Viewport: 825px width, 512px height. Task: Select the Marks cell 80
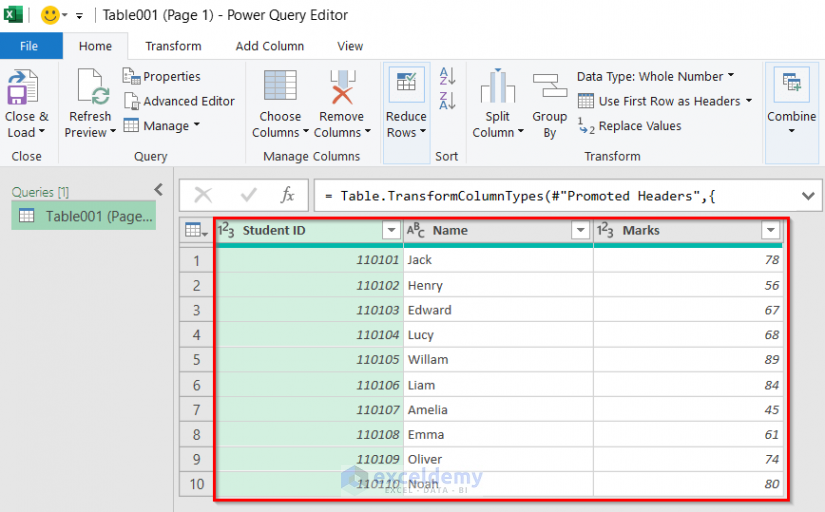click(688, 484)
